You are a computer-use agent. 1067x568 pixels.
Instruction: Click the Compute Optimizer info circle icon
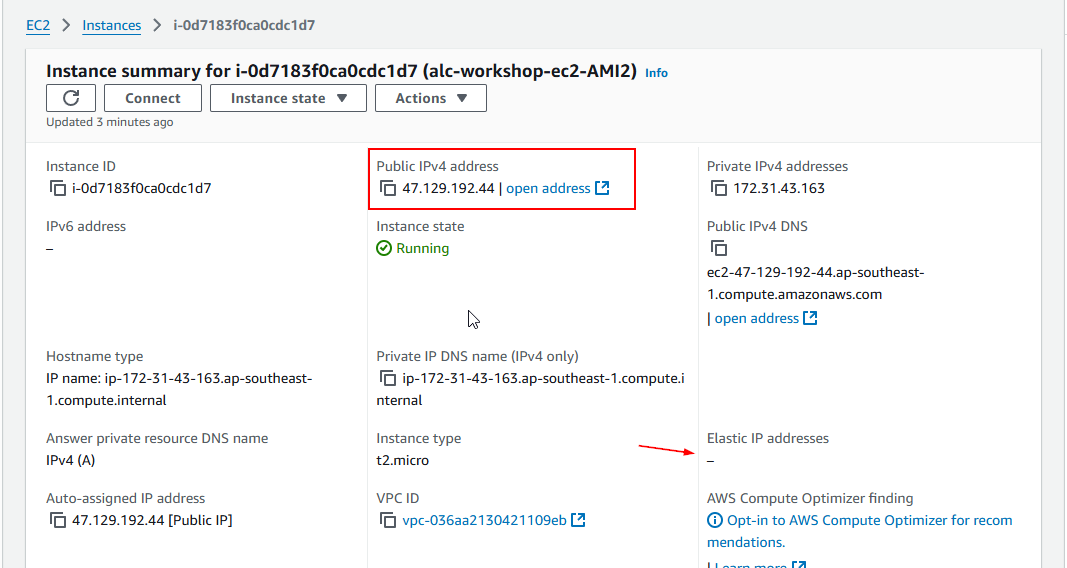[x=715, y=520]
